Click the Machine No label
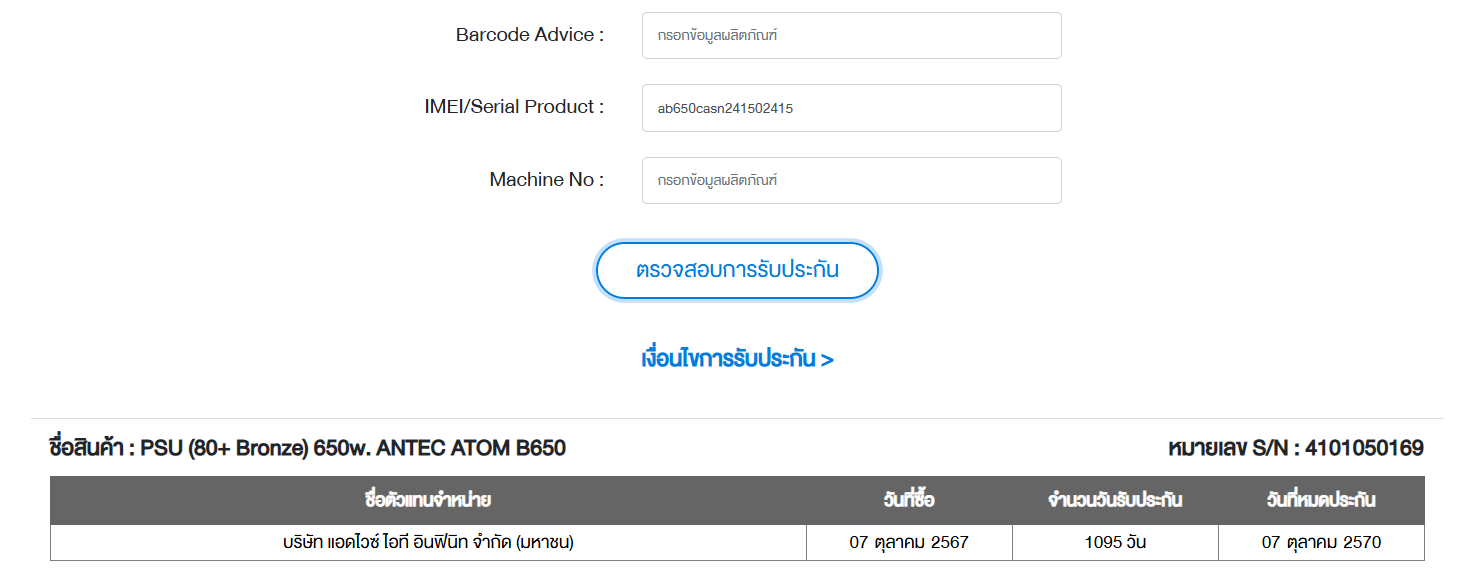1478x573 pixels. [547, 180]
